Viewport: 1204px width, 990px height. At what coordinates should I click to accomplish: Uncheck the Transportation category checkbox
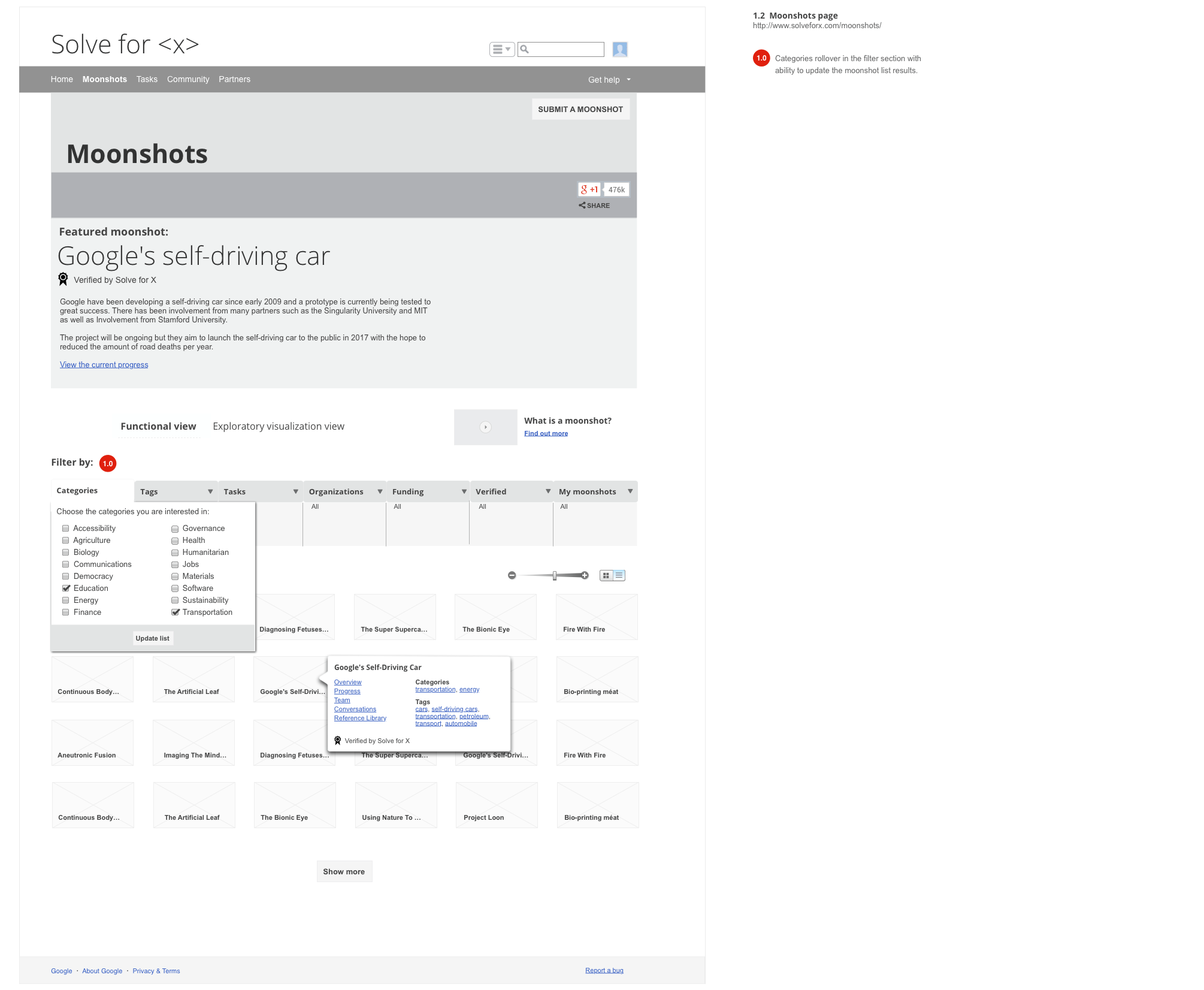click(x=175, y=612)
